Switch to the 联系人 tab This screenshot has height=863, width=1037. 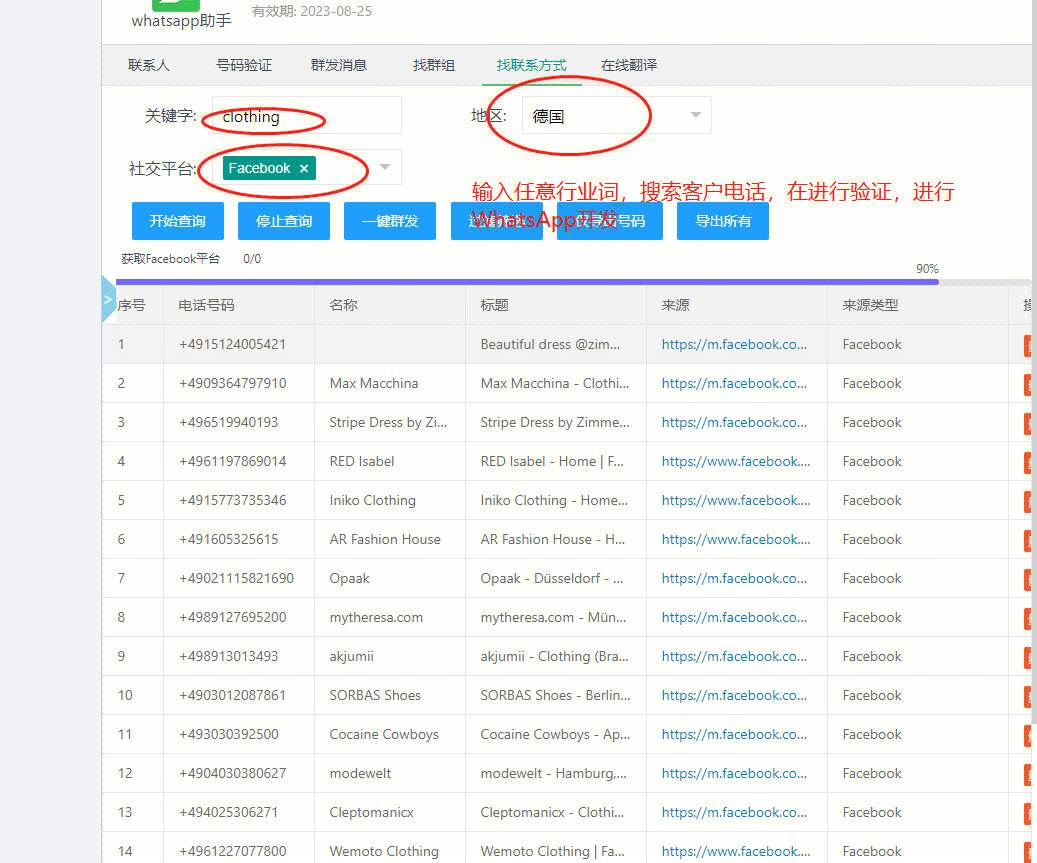149,65
